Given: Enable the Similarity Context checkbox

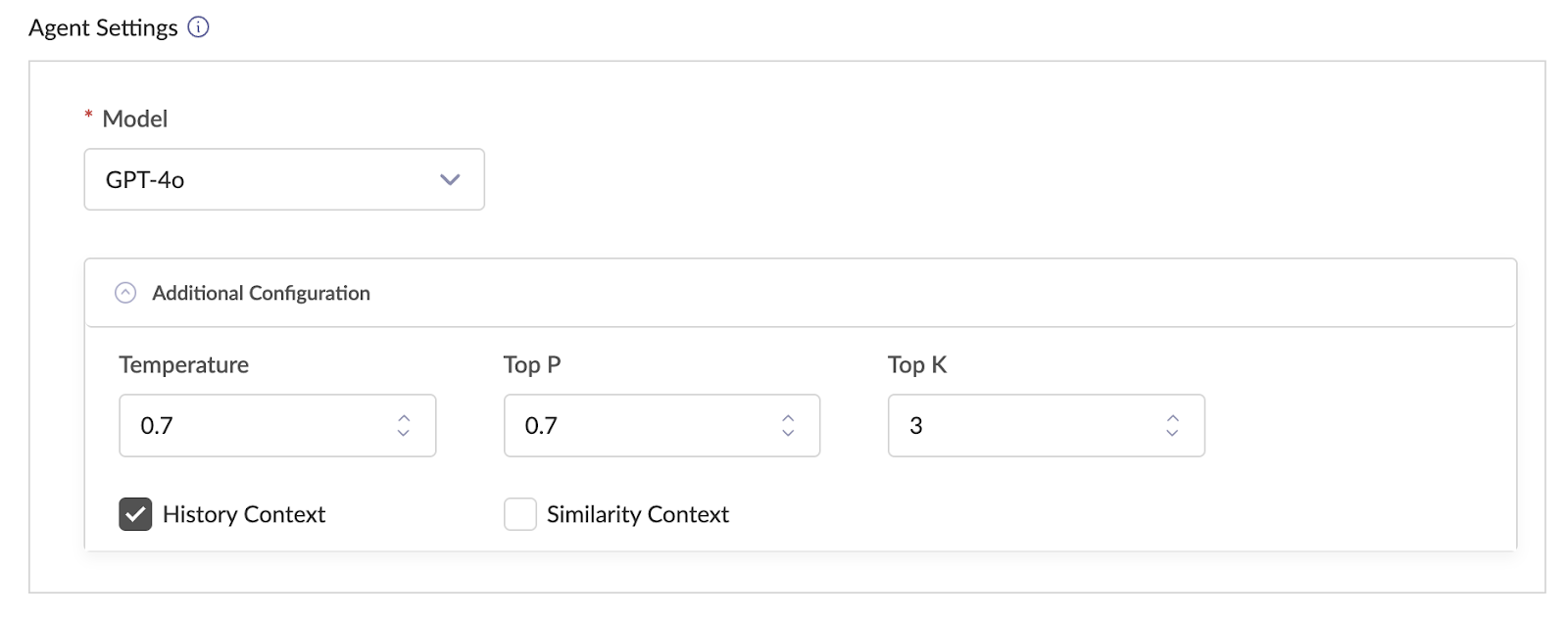Looking at the screenshot, I should [x=520, y=514].
